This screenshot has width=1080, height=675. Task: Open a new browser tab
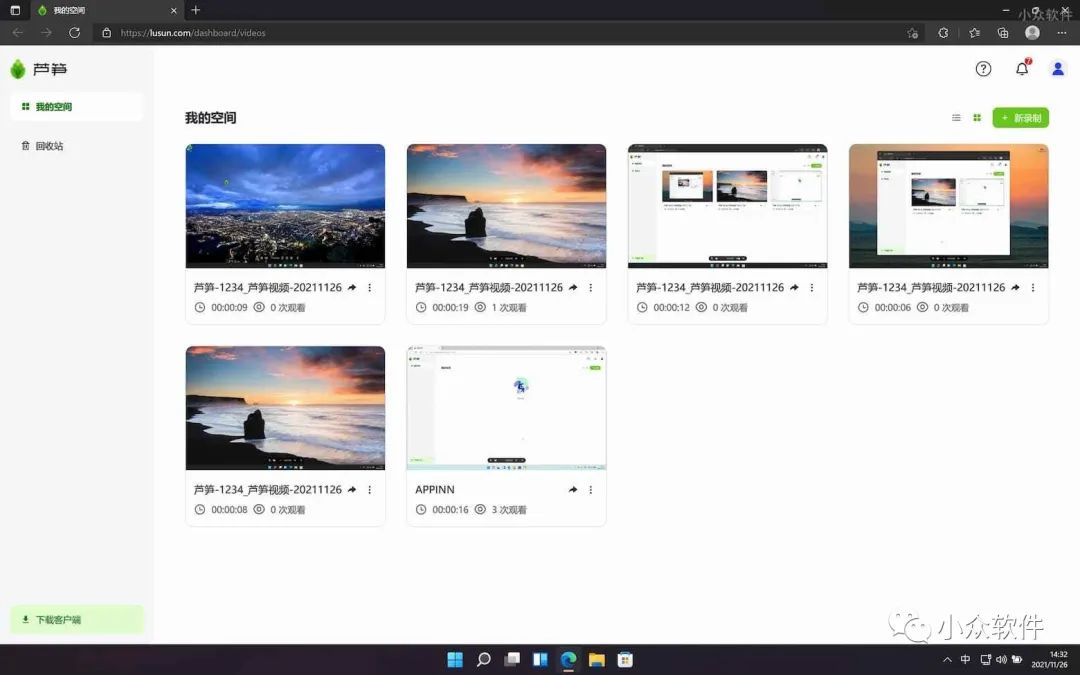coord(196,10)
